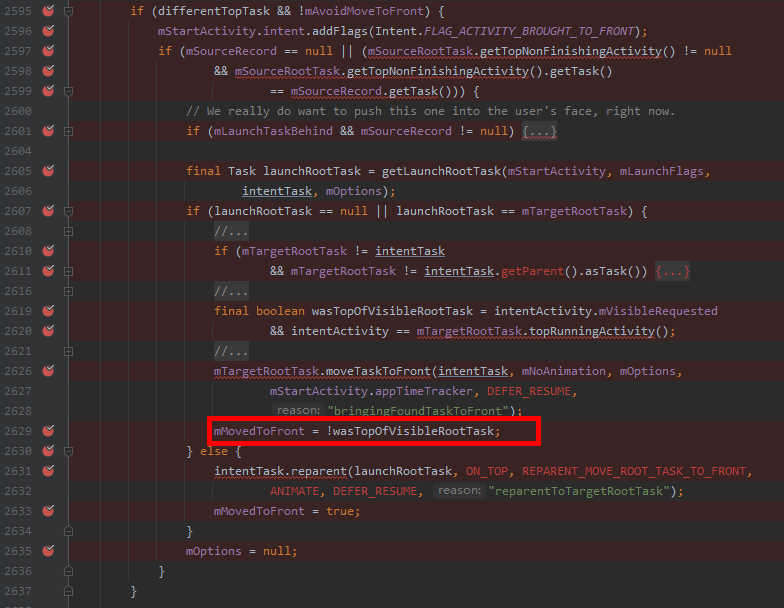Click line number 2600 in the gutter
Viewport: 784px width, 608px height.
pos(18,111)
